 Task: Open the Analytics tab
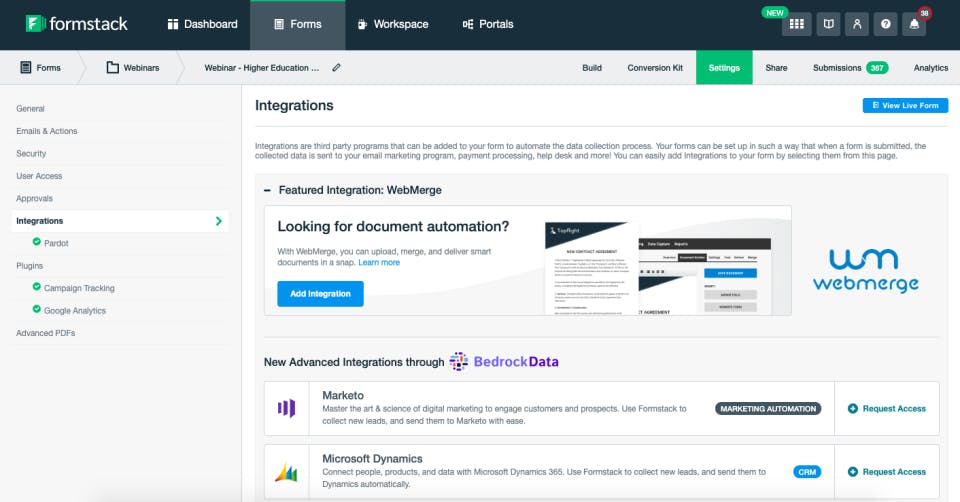(x=931, y=68)
